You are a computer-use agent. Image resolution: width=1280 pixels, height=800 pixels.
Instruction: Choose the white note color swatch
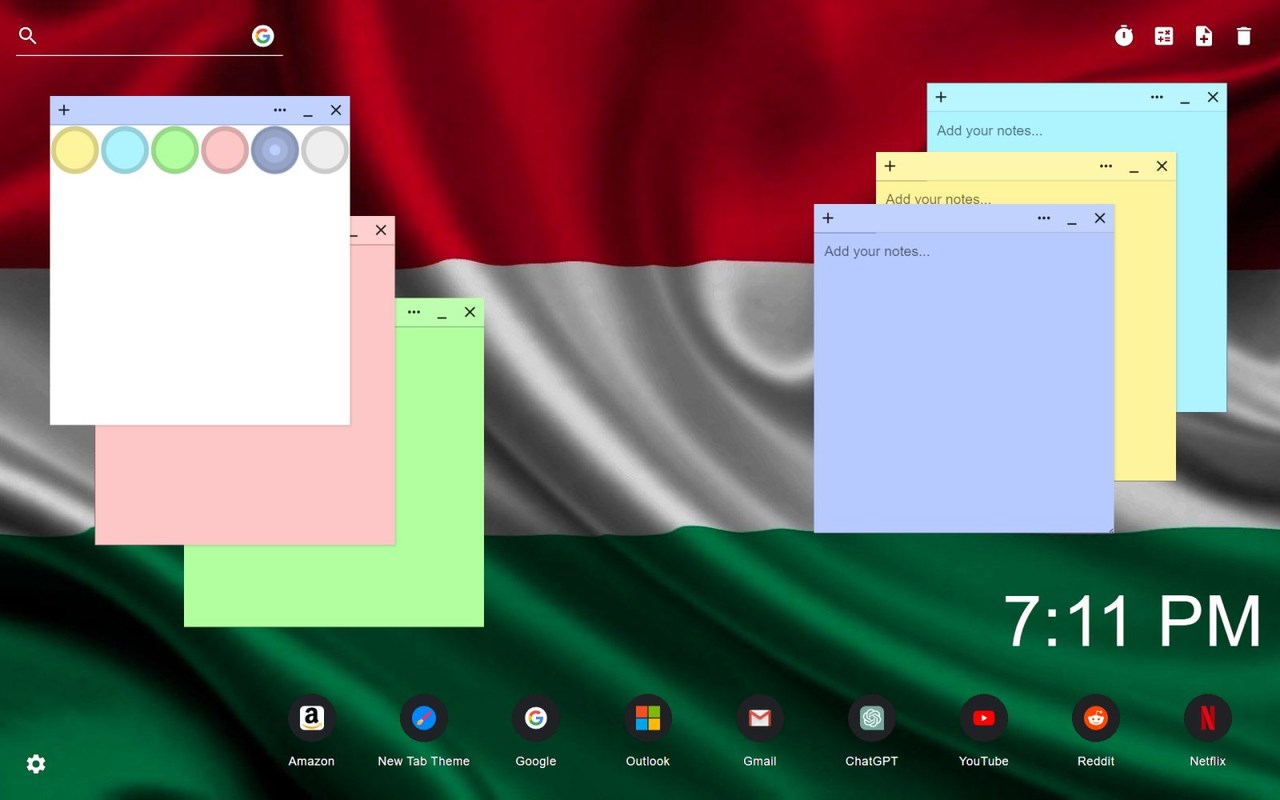(325, 150)
